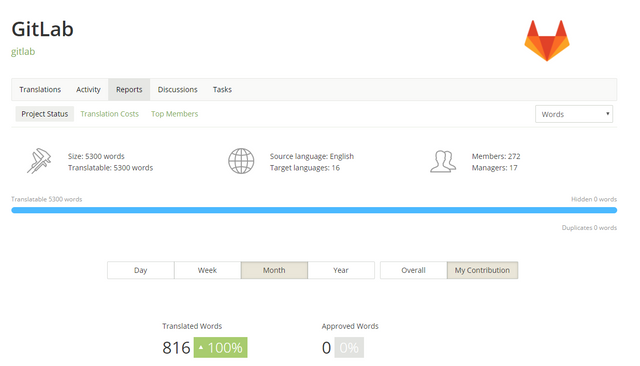Expand the Words unit dropdown
The image size is (640, 366).
(574, 114)
